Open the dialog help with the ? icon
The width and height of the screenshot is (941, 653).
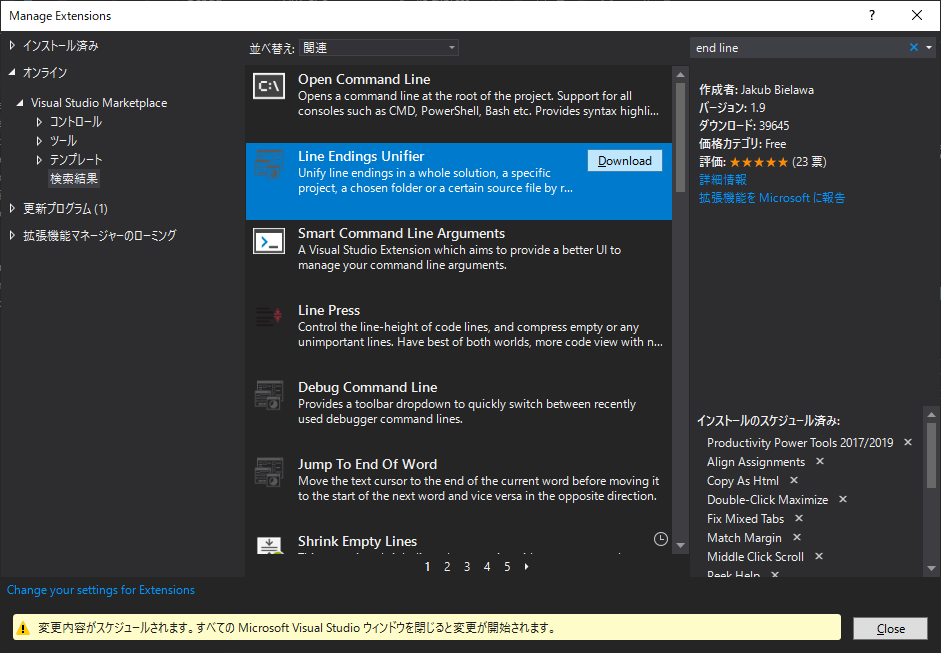871,15
